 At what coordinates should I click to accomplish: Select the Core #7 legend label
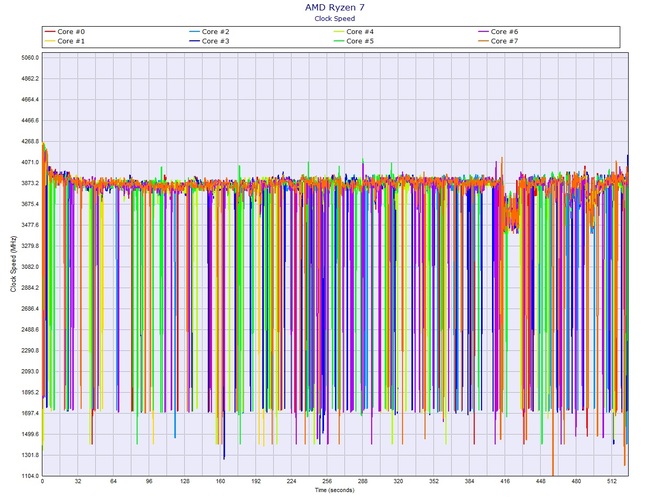504,41
